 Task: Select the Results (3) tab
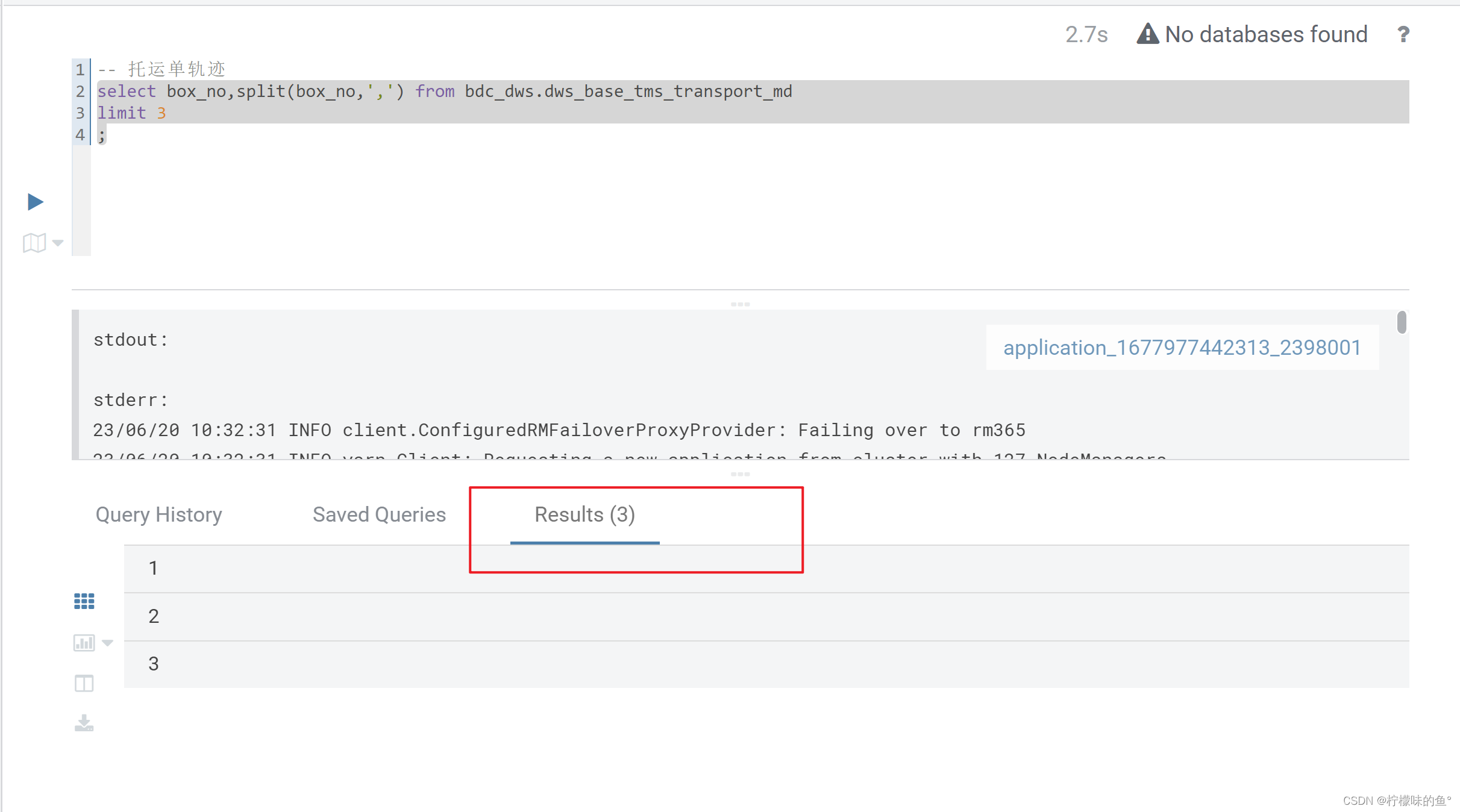point(584,514)
